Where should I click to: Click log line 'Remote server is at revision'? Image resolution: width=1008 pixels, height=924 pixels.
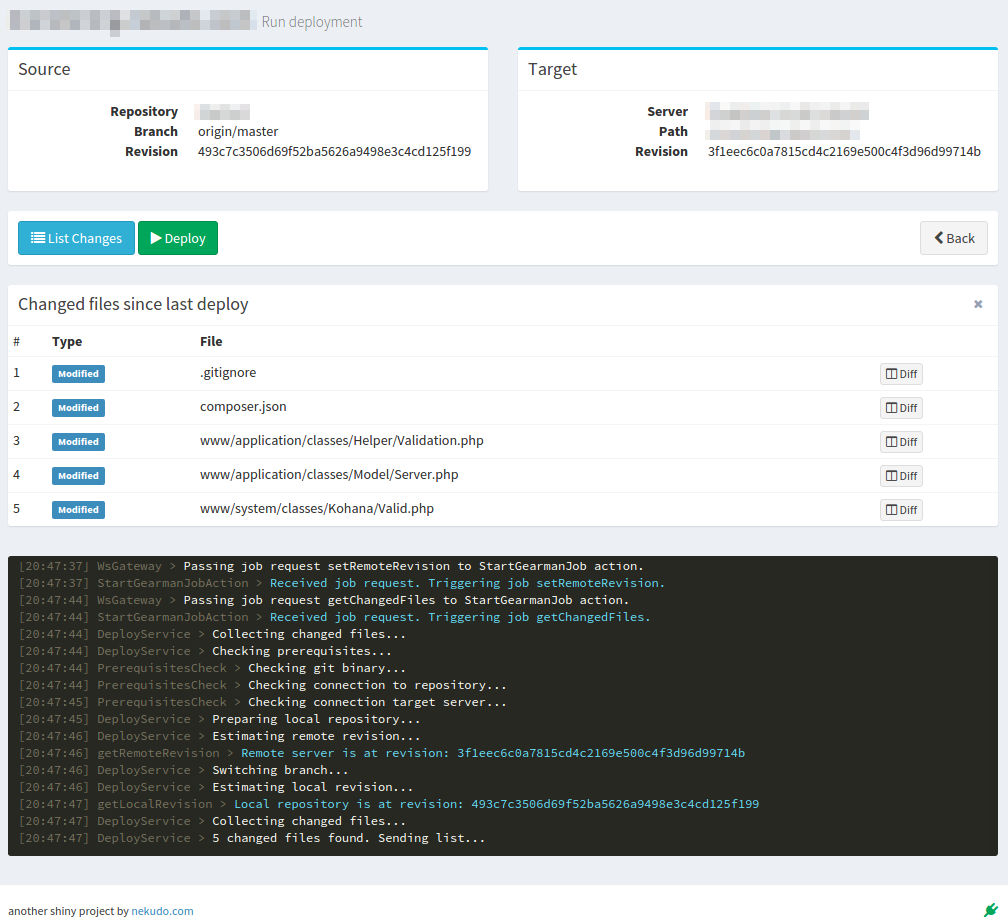(x=493, y=753)
